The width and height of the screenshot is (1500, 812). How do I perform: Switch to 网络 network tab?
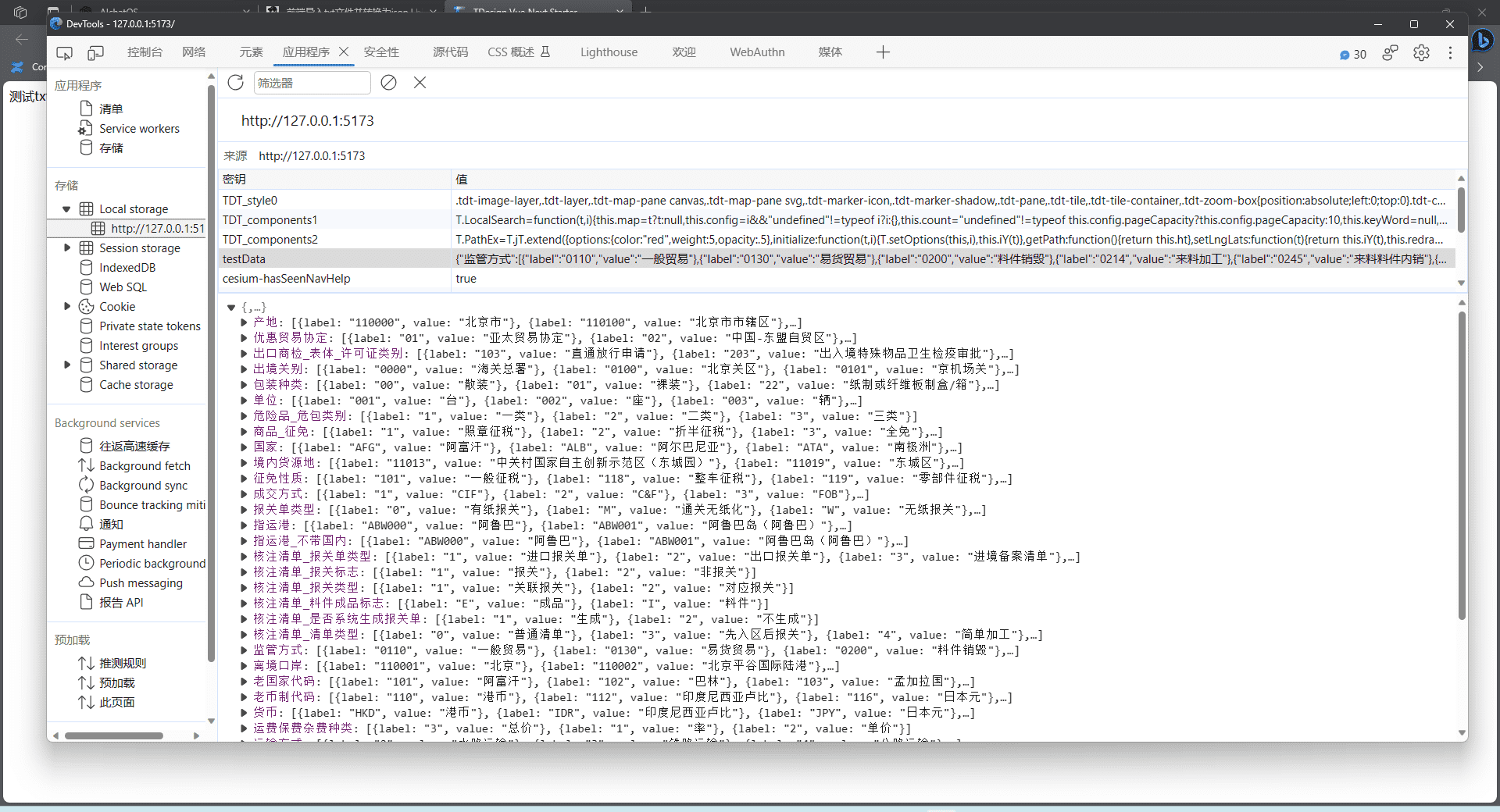[x=194, y=52]
